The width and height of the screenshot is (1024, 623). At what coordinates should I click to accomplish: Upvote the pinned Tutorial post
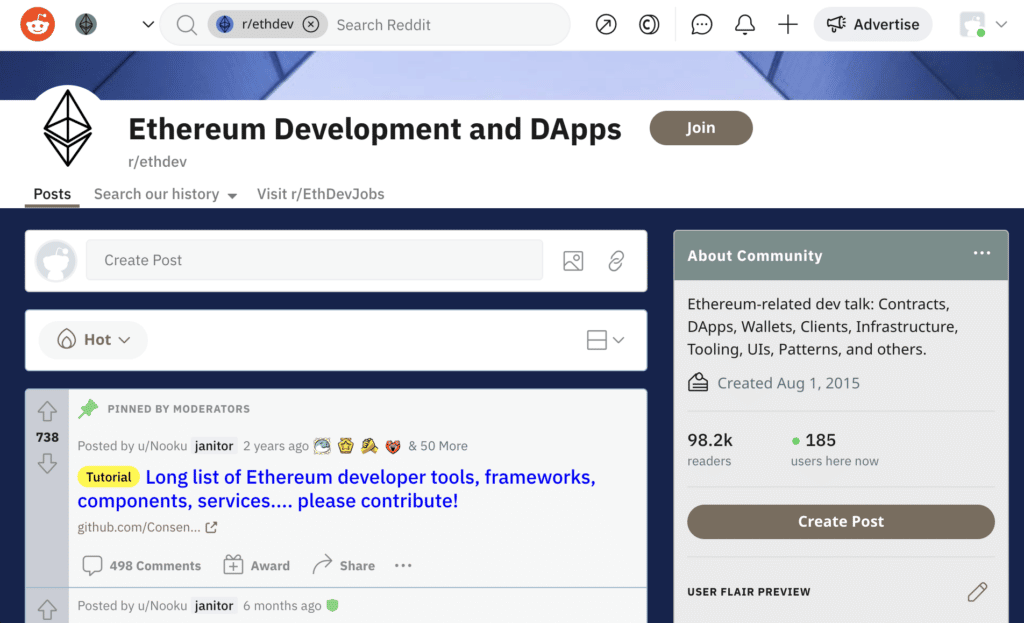(47, 411)
